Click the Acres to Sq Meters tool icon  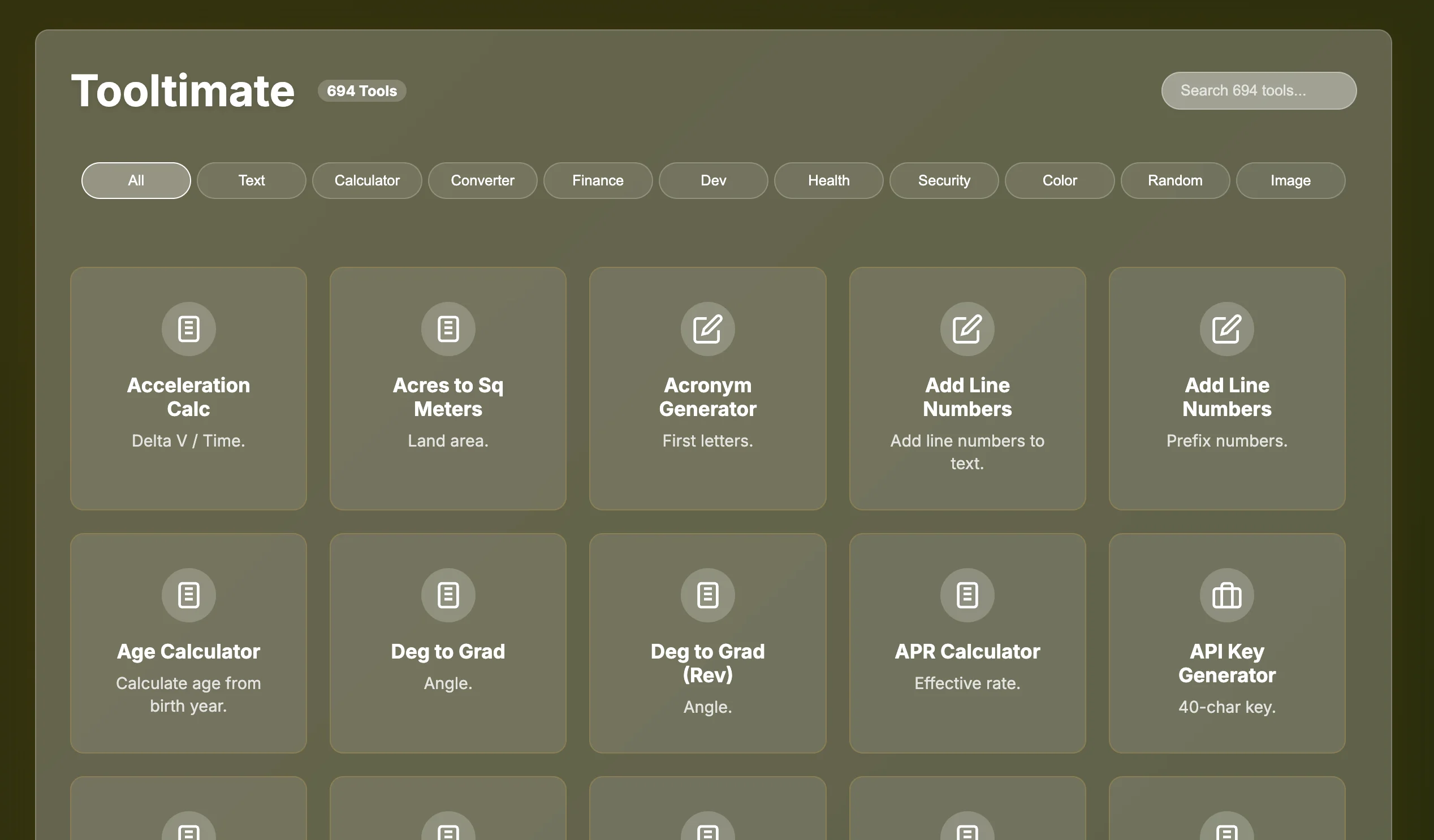[448, 329]
